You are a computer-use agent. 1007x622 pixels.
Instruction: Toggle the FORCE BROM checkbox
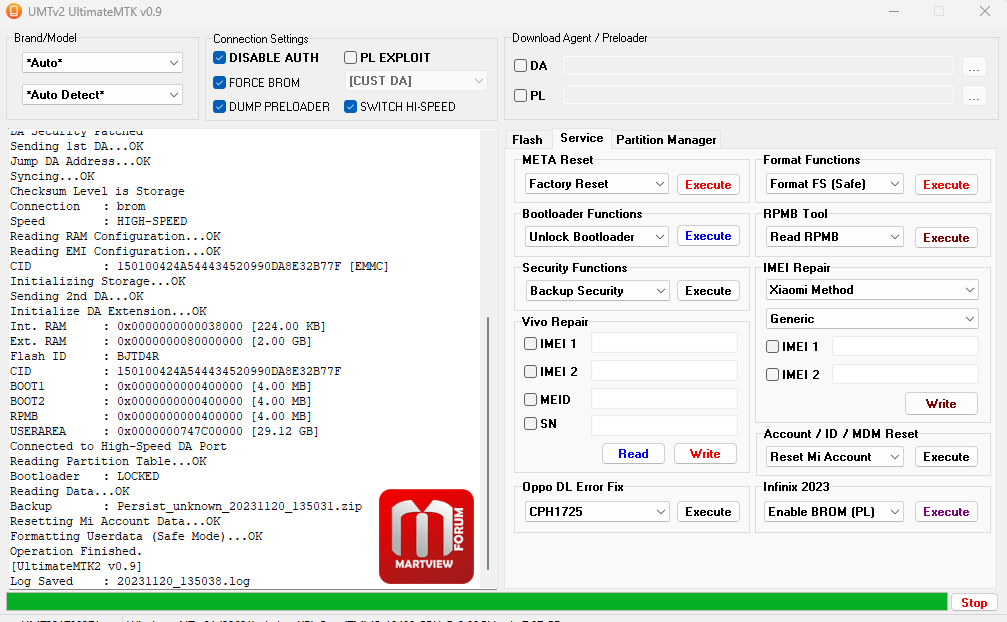(x=220, y=83)
